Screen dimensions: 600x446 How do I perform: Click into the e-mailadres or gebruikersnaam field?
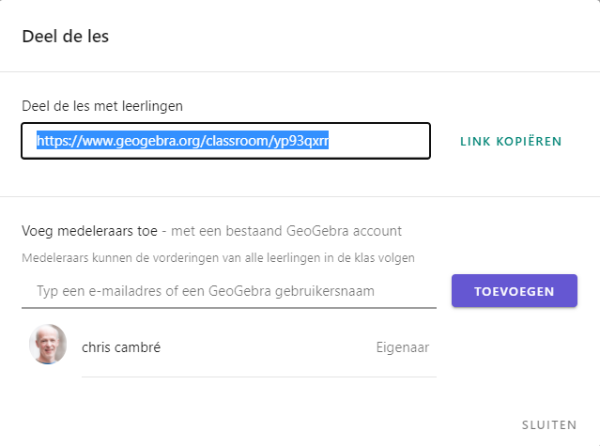[x=229, y=291]
